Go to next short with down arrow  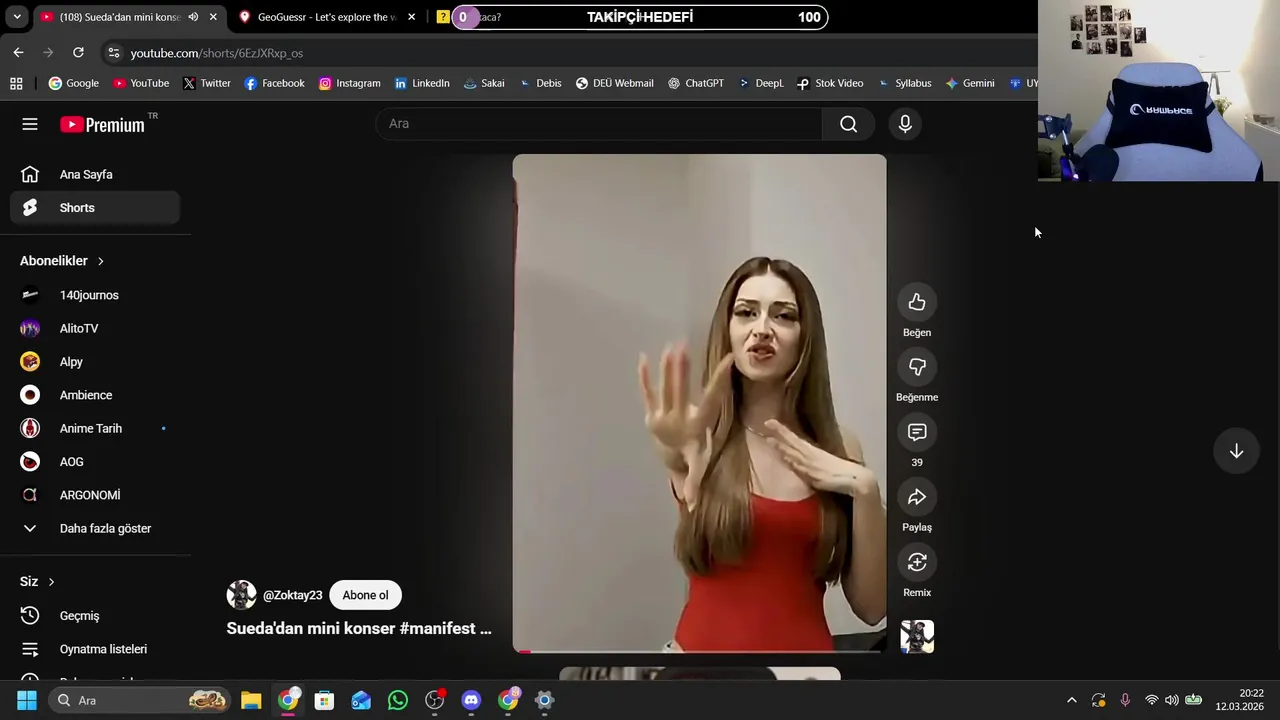point(1236,451)
